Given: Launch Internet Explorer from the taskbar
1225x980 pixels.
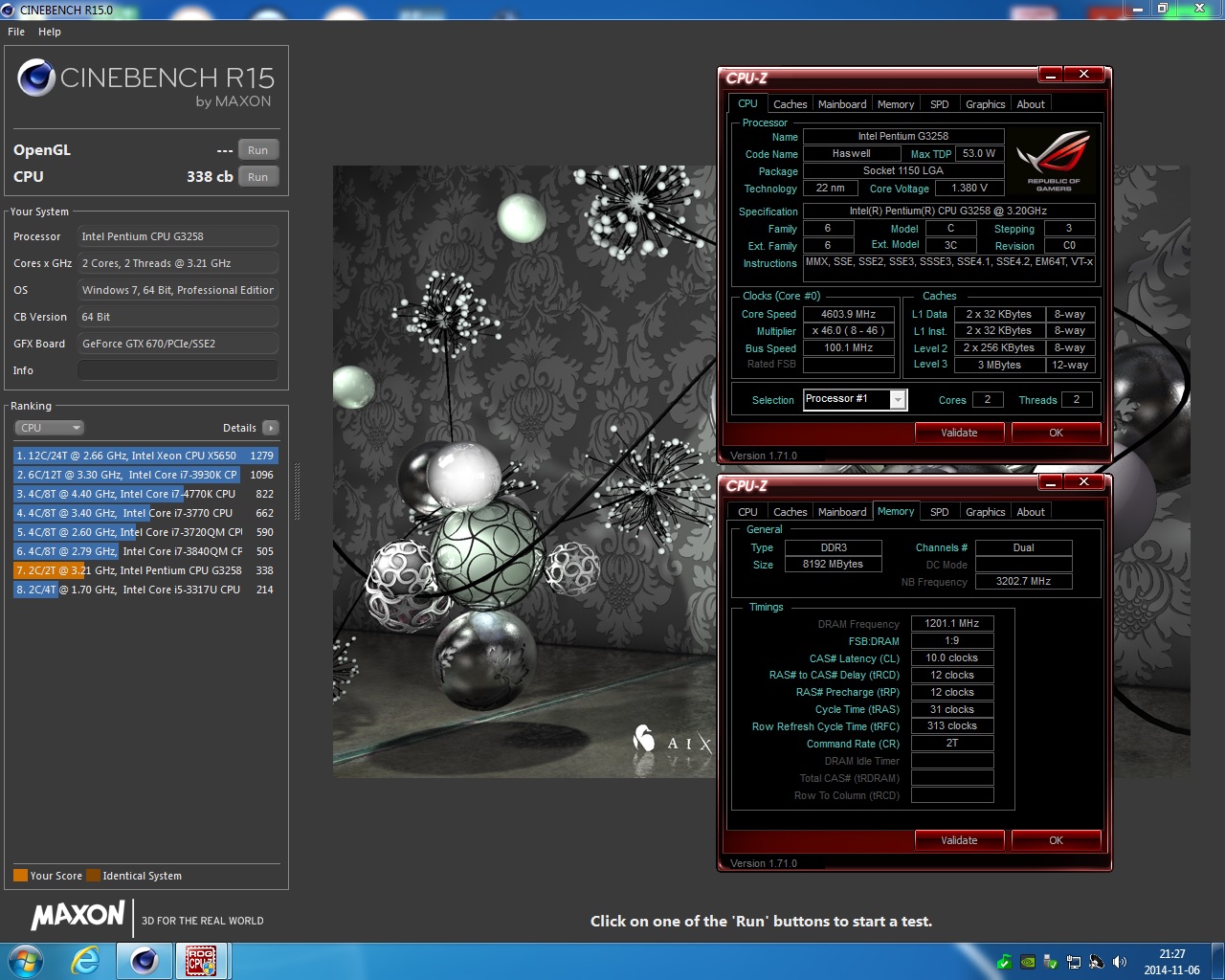Looking at the screenshot, I should point(86,960).
